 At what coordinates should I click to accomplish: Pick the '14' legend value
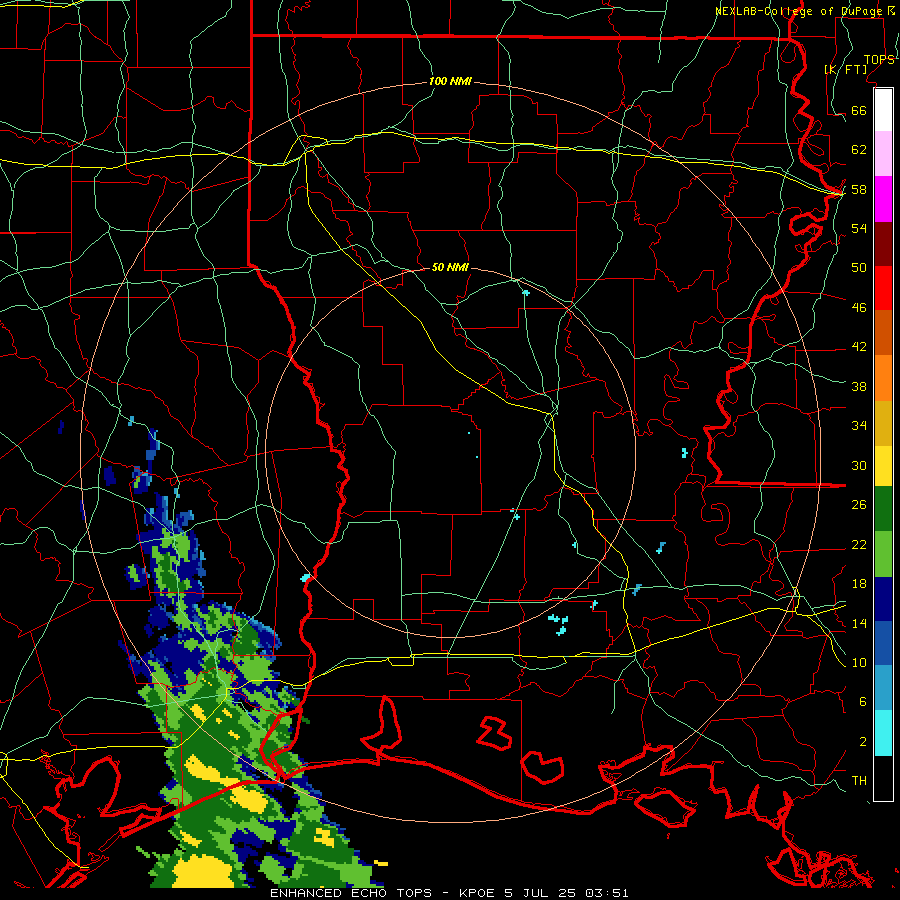point(859,623)
